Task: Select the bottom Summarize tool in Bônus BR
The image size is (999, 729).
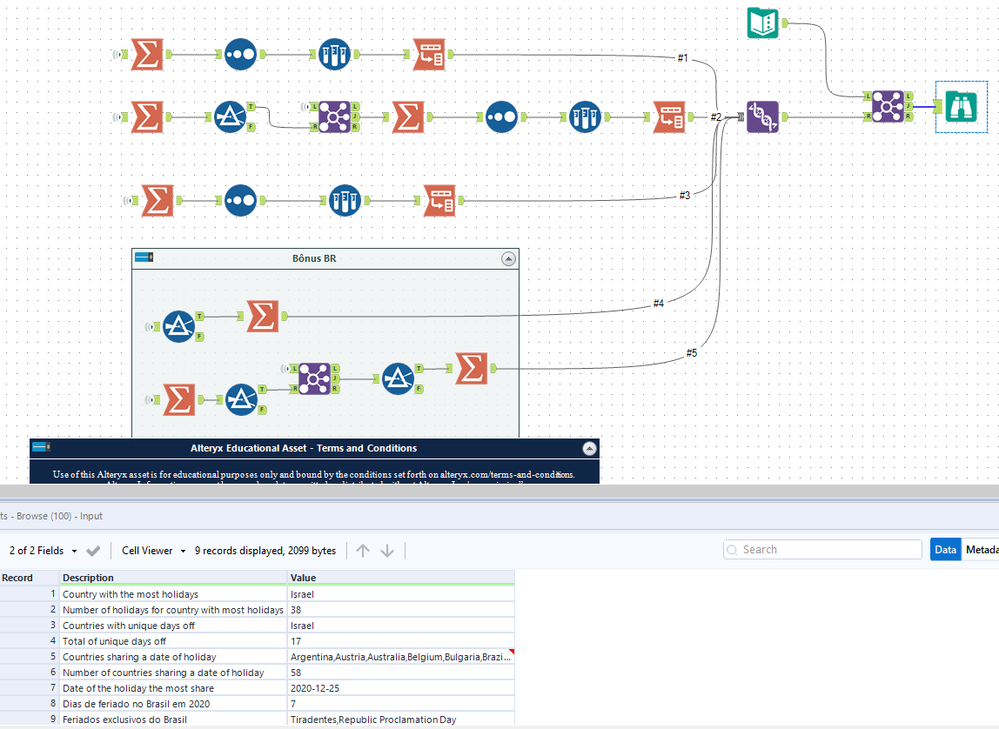Action: [x=178, y=400]
